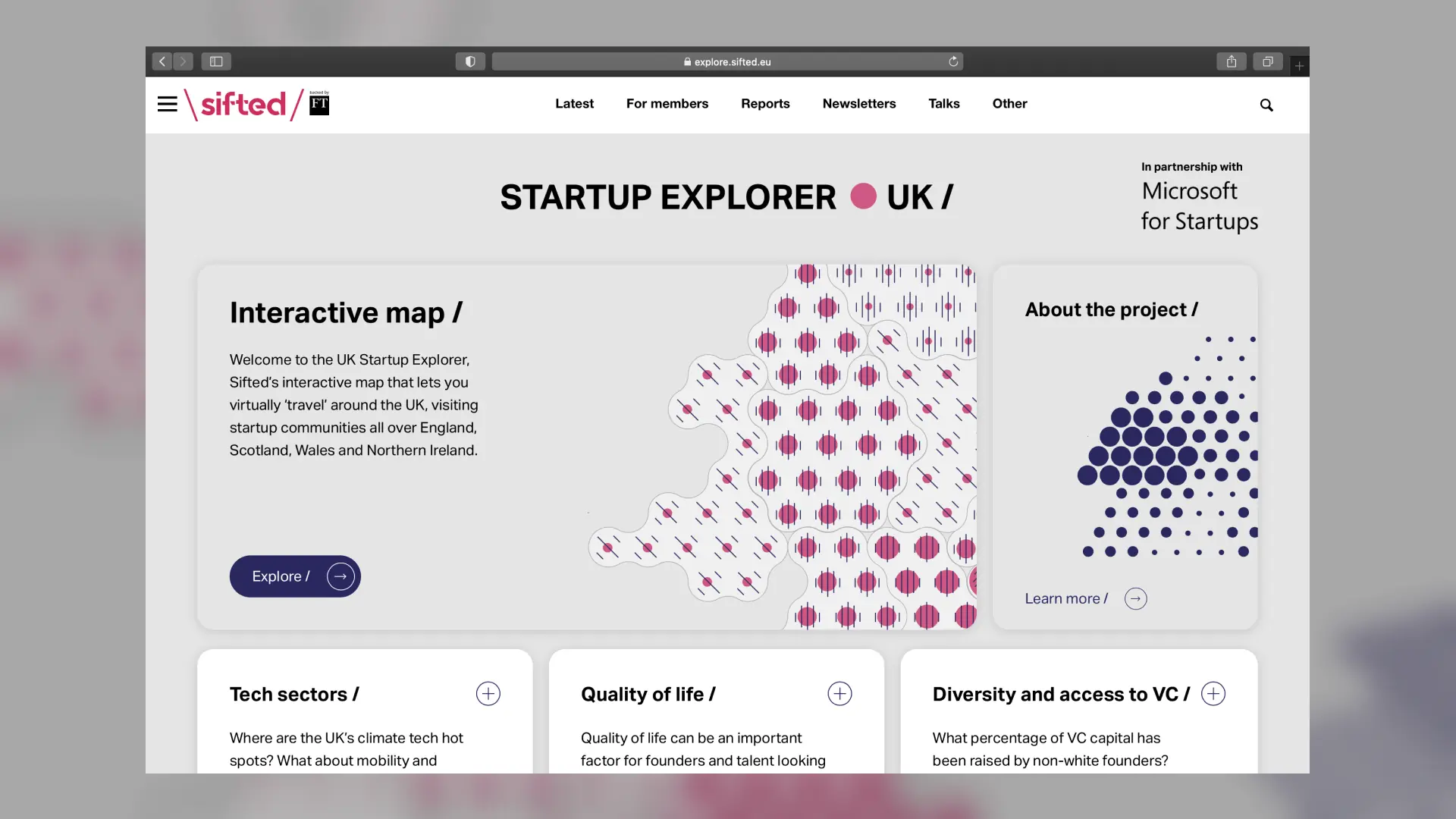Open the Reports menu item
This screenshot has height=819, width=1456.
tap(765, 104)
